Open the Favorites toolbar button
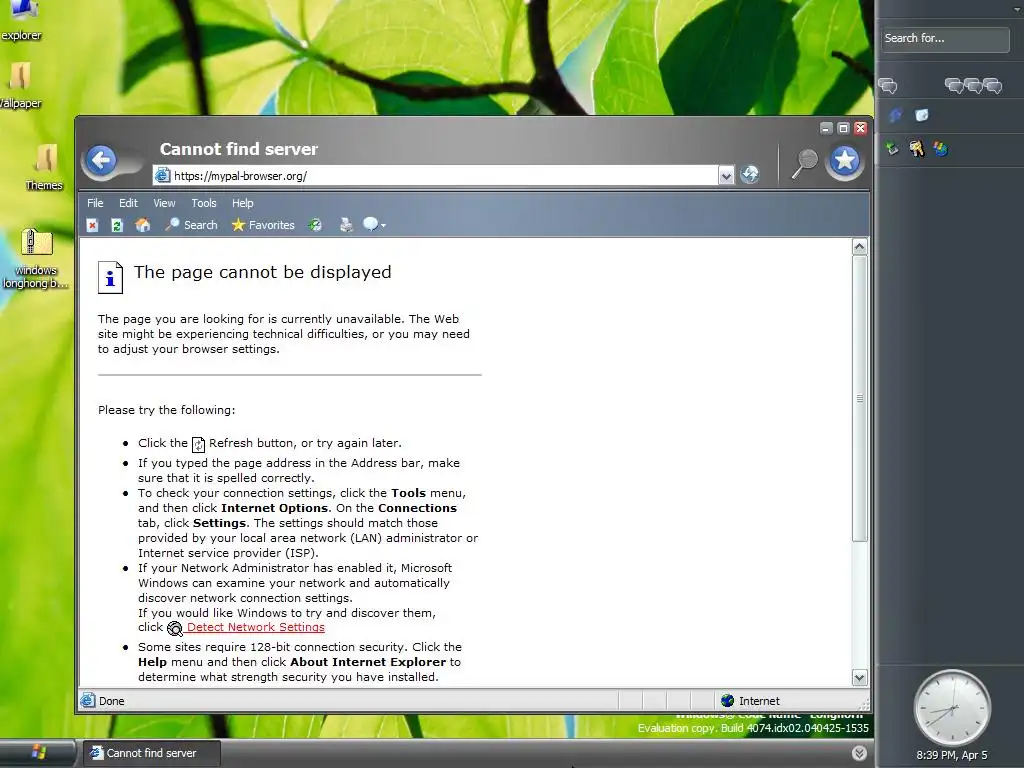Viewport: 1024px width, 768px height. tap(263, 225)
